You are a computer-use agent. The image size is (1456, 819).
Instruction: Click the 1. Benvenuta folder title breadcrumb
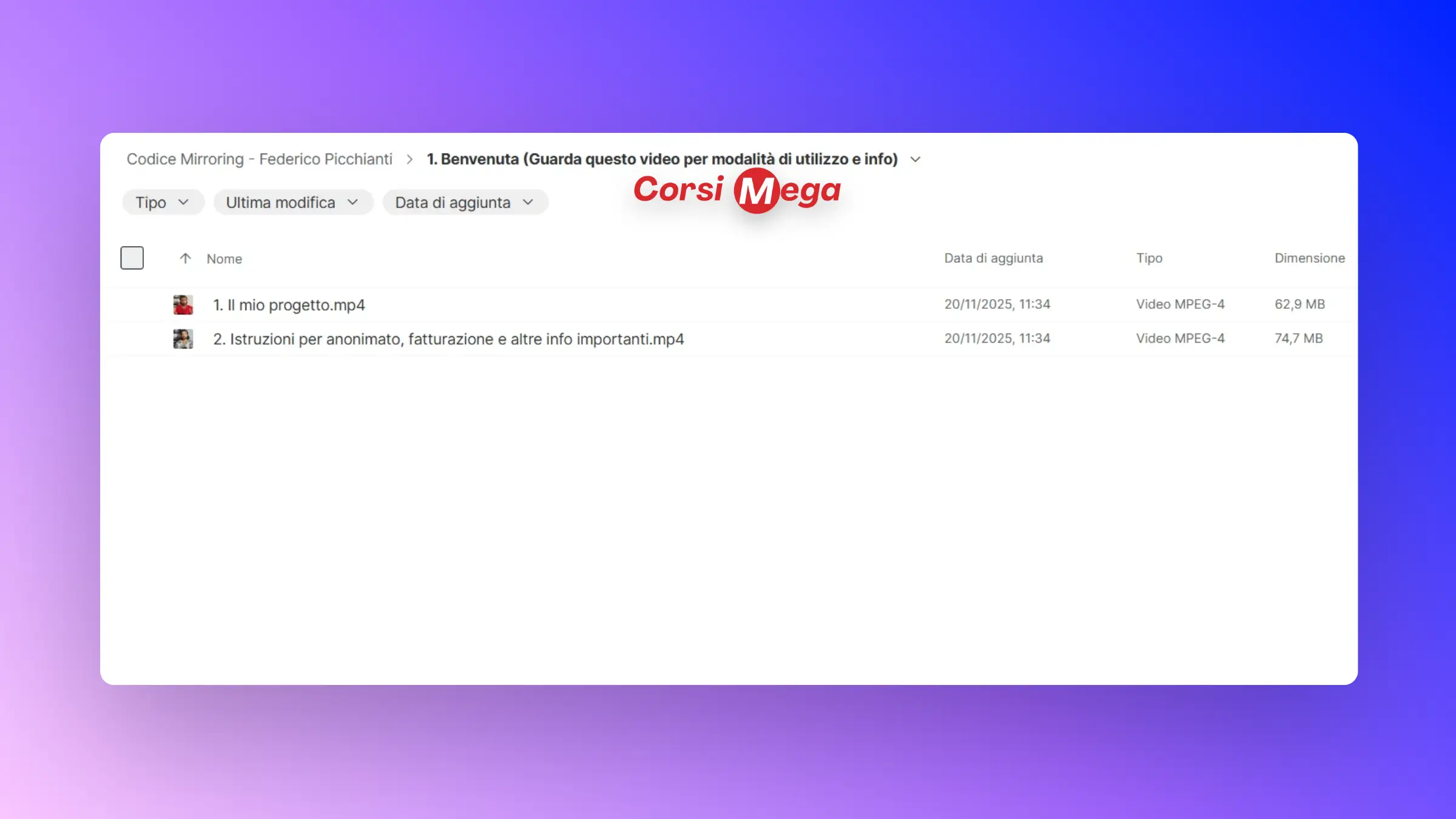pyautogui.click(x=662, y=159)
